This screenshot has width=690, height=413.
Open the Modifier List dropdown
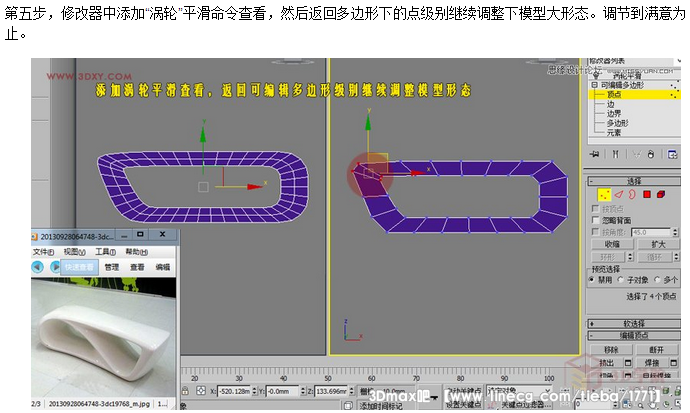pos(634,61)
